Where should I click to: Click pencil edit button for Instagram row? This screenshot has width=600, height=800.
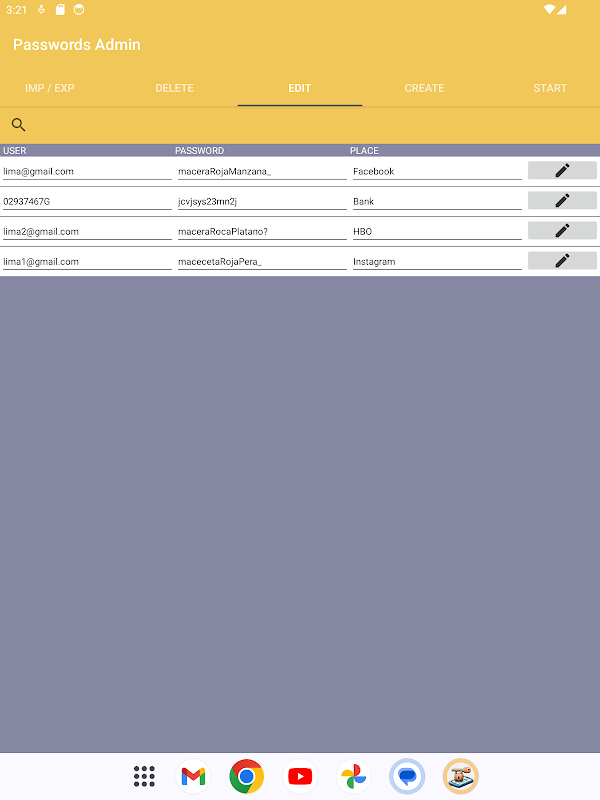tap(562, 261)
